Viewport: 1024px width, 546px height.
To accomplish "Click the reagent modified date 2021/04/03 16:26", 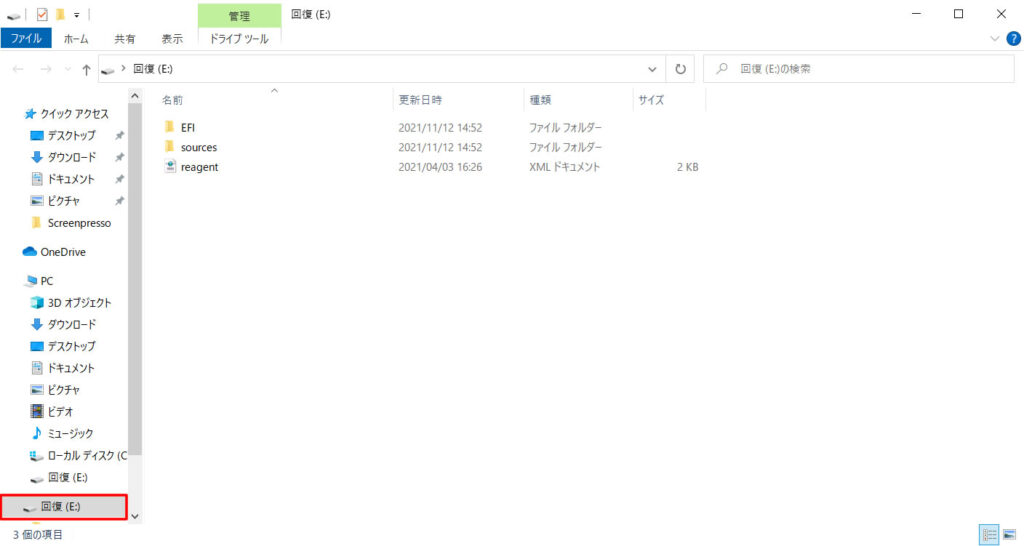I will point(440,167).
